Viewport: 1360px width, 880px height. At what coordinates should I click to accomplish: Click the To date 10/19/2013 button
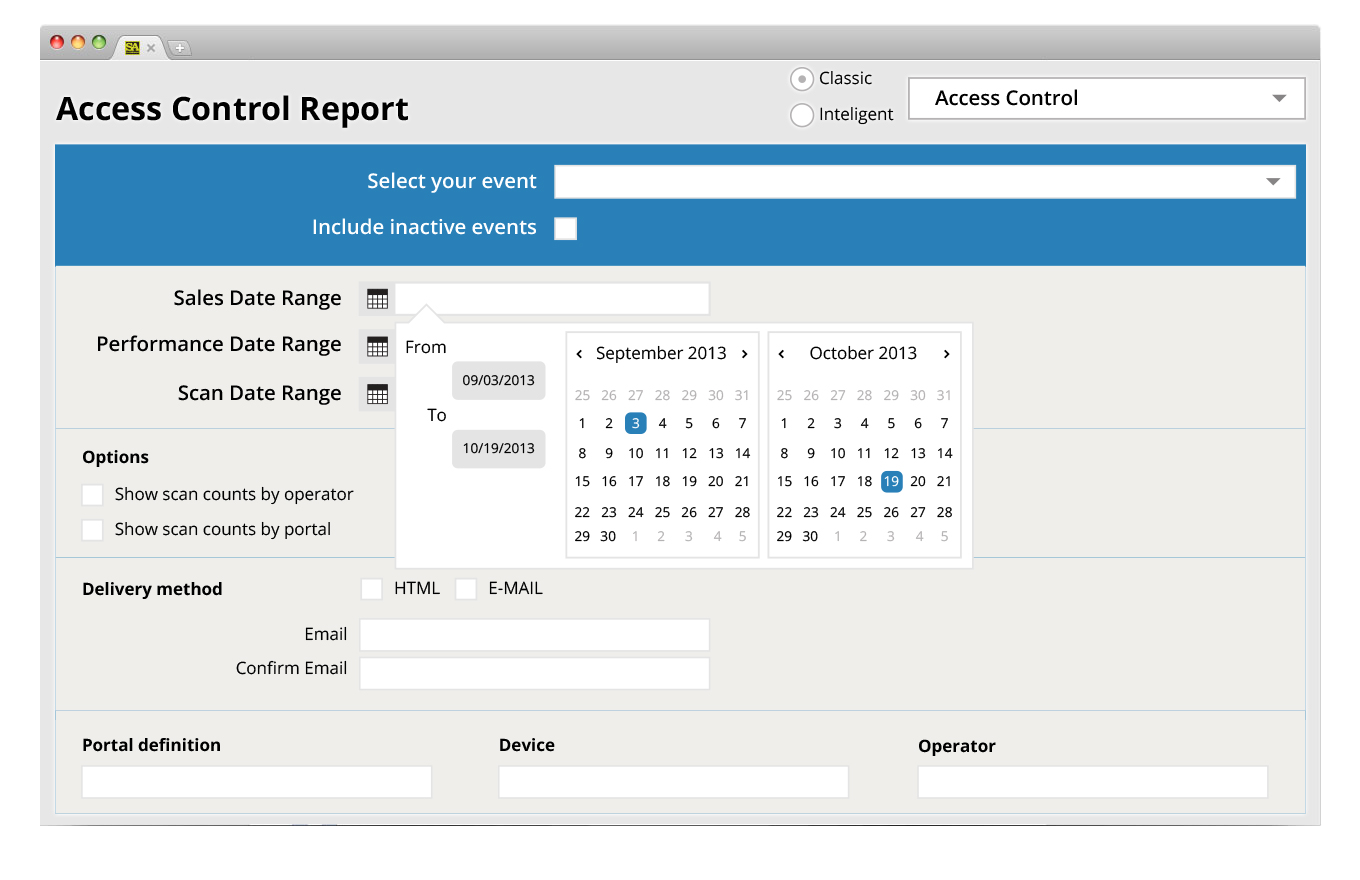(498, 448)
